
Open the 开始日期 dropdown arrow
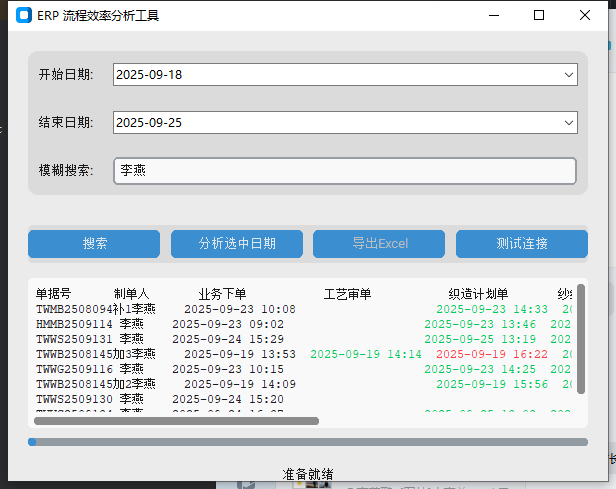click(568, 75)
